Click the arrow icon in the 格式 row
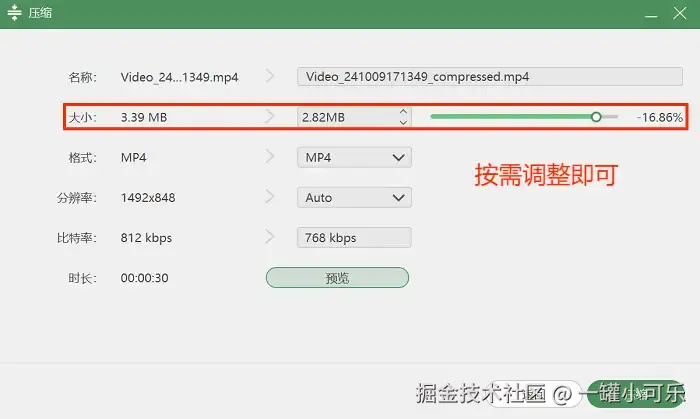 click(x=270, y=156)
